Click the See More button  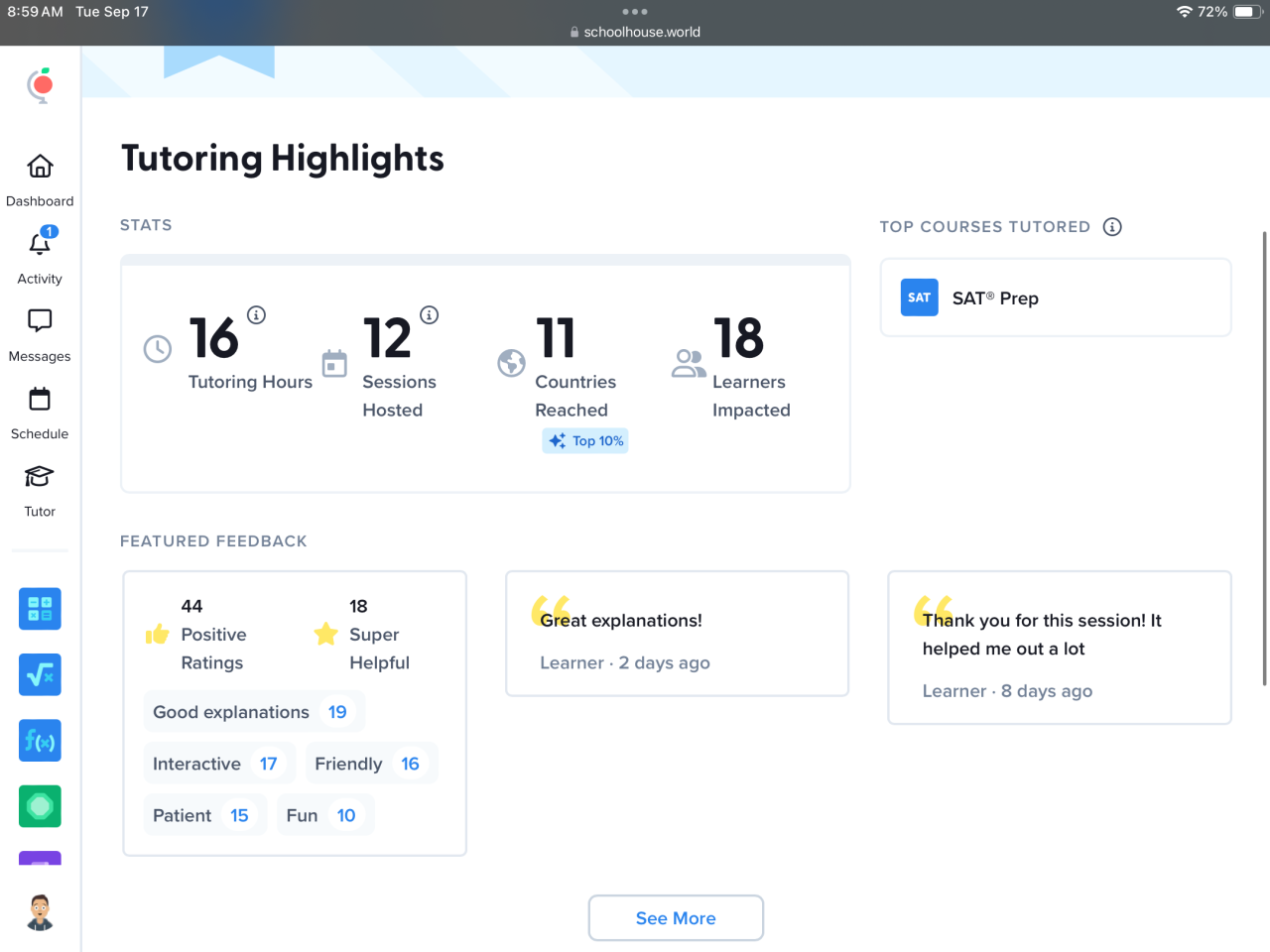[x=676, y=918]
